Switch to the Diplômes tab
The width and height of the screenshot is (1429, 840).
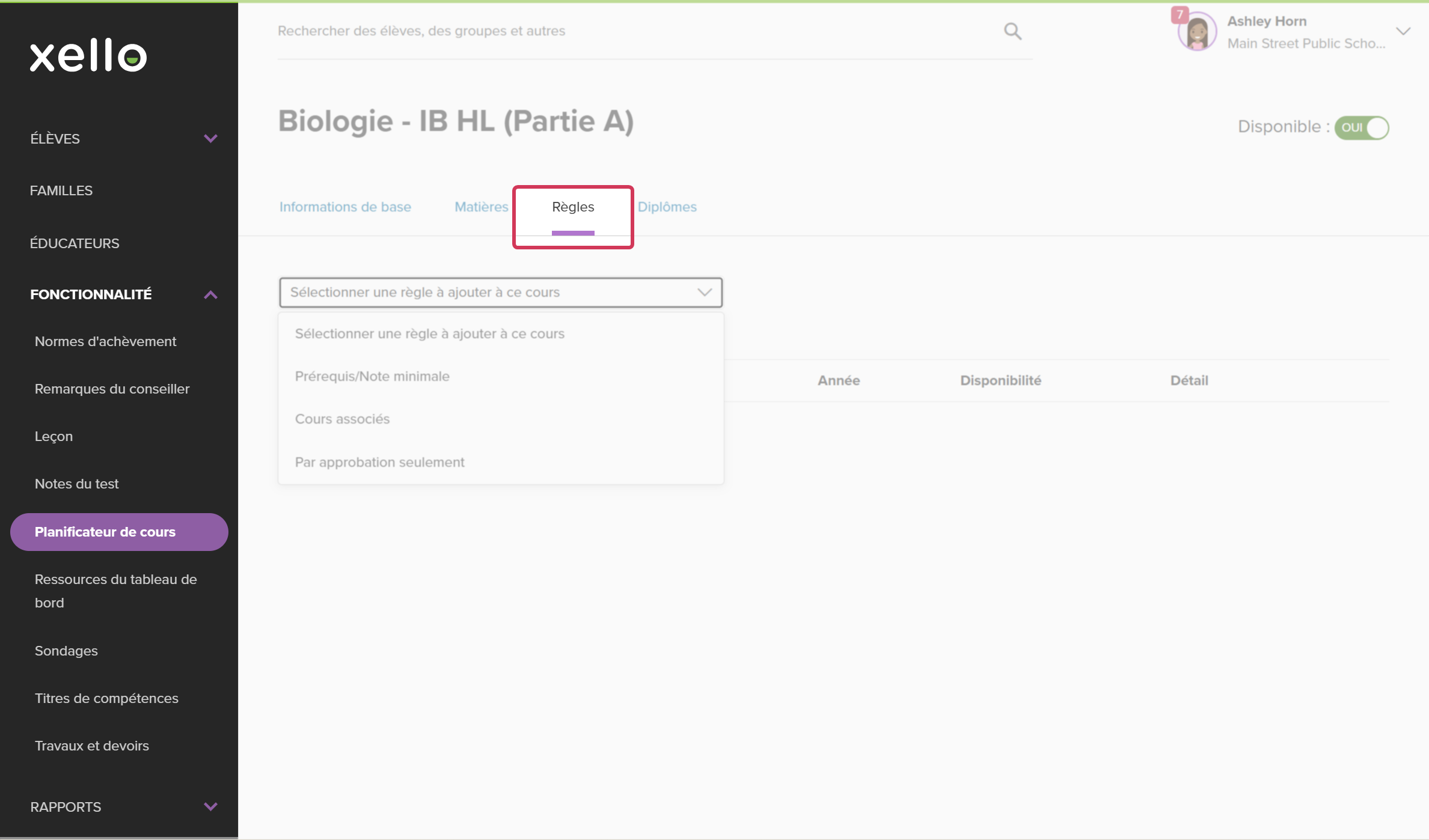coord(667,207)
